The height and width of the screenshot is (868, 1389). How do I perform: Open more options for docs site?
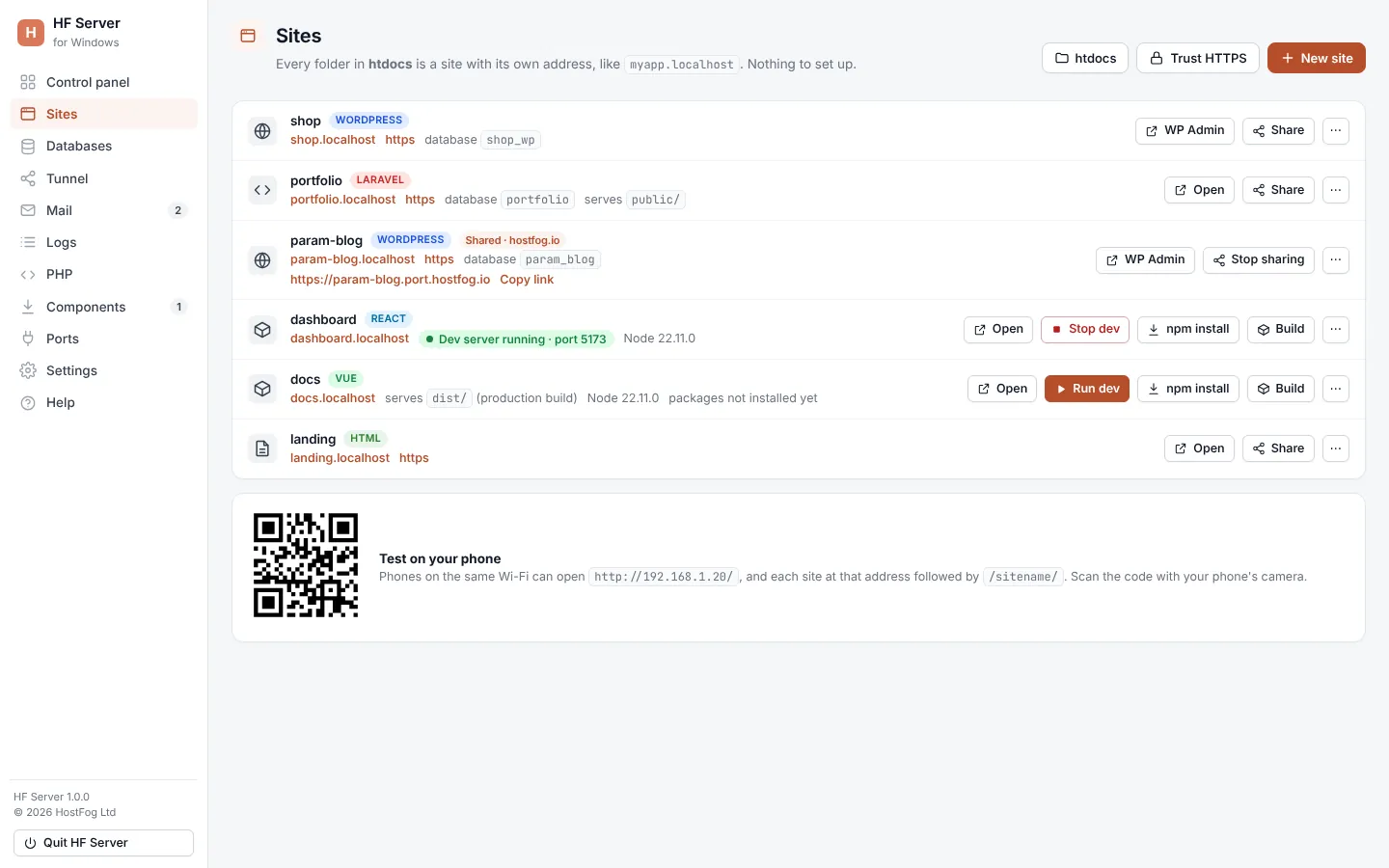(1336, 389)
